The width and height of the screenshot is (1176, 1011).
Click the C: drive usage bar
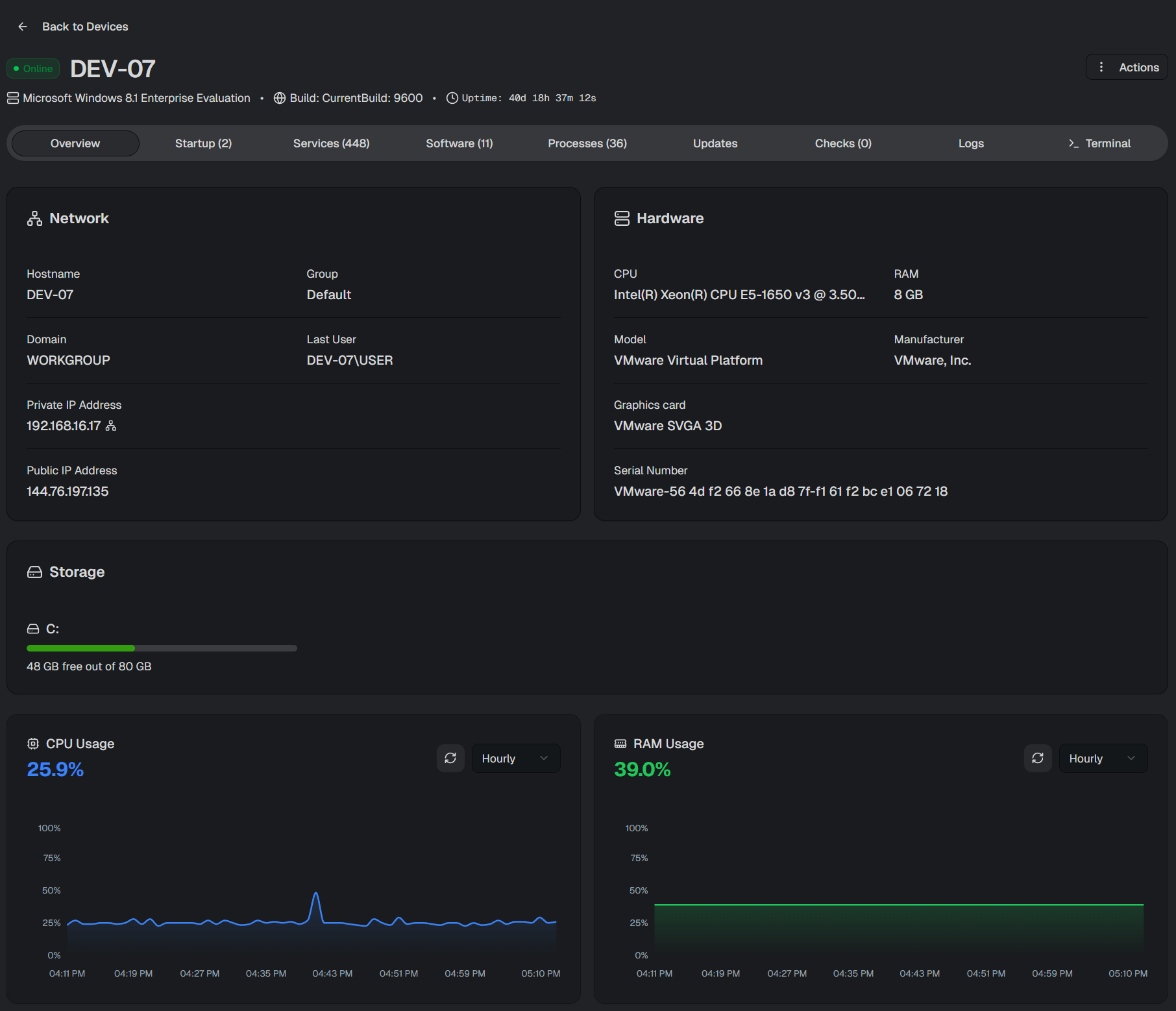click(x=162, y=648)
